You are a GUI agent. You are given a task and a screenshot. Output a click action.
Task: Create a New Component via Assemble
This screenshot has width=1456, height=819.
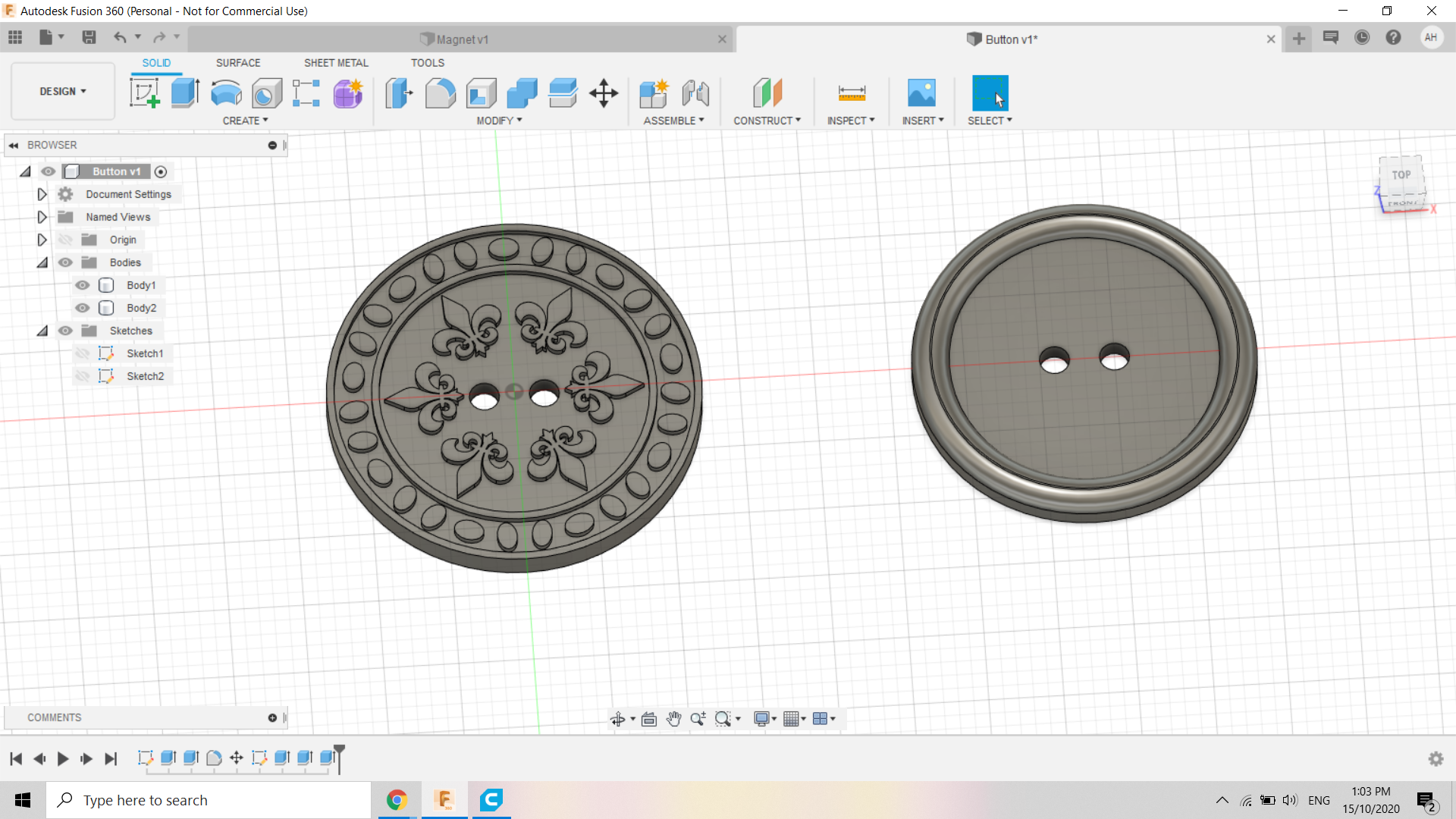click(653, 92)
